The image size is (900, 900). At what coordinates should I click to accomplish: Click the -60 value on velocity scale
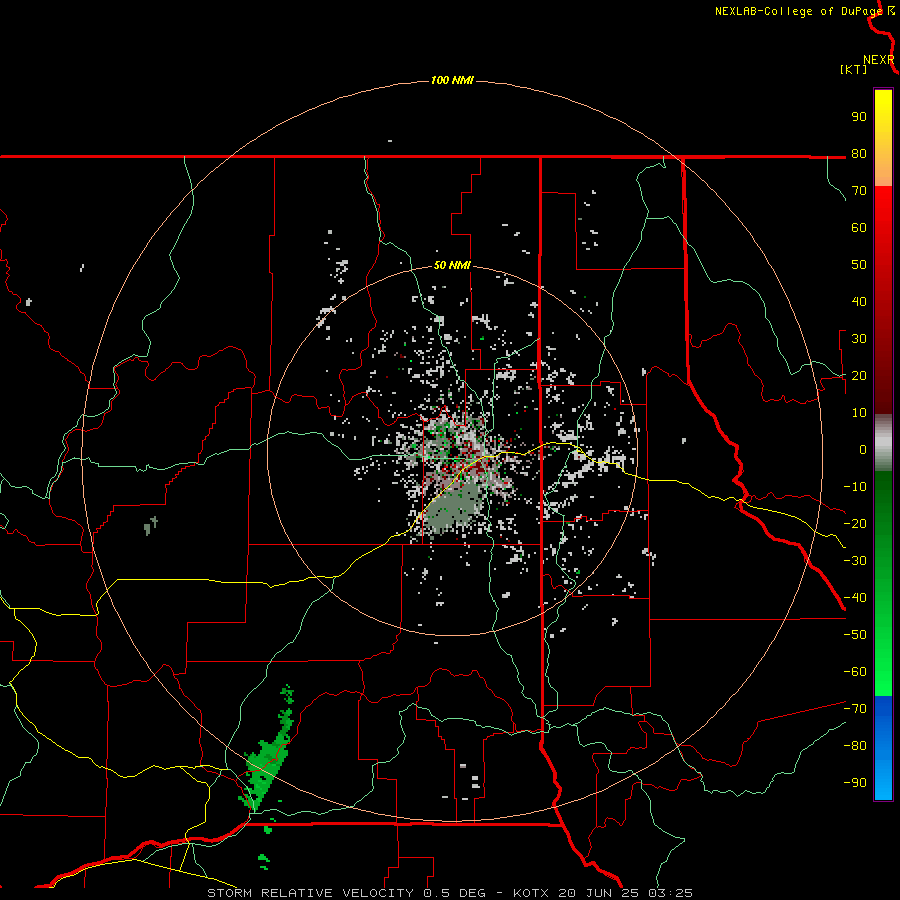[x=855, y=672]
